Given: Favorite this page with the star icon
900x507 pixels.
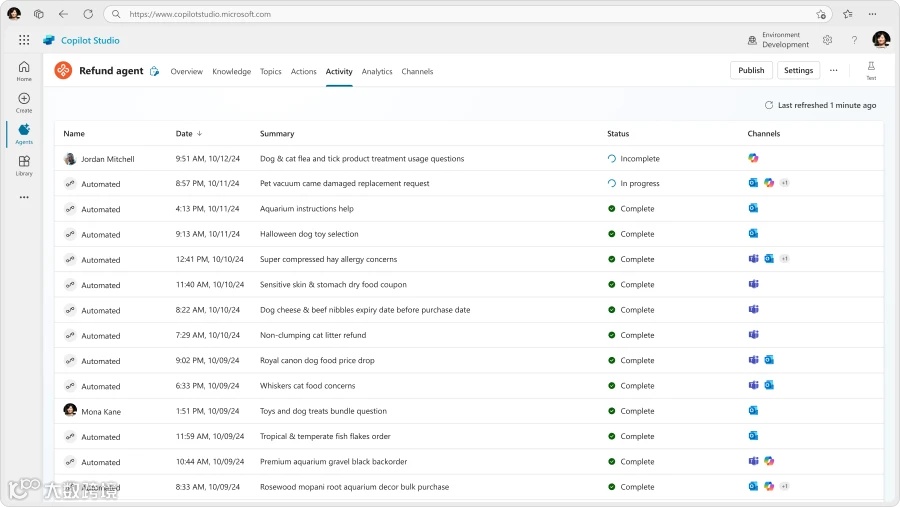Looking at the screenshot, I should [821, 14].
